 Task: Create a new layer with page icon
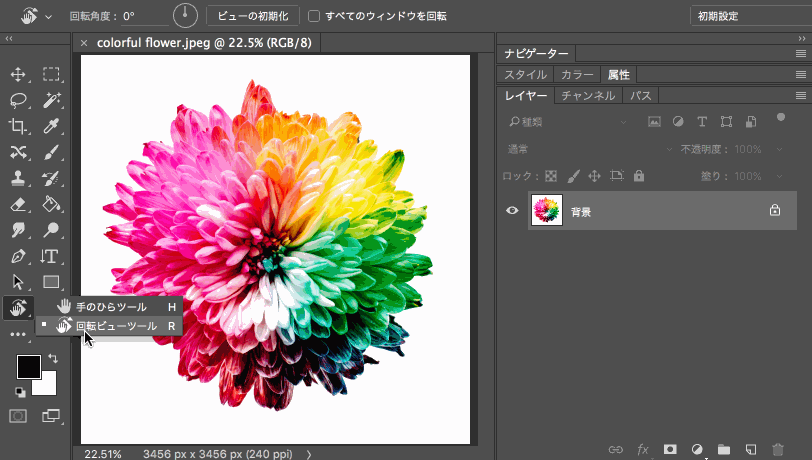click(751, 450)
